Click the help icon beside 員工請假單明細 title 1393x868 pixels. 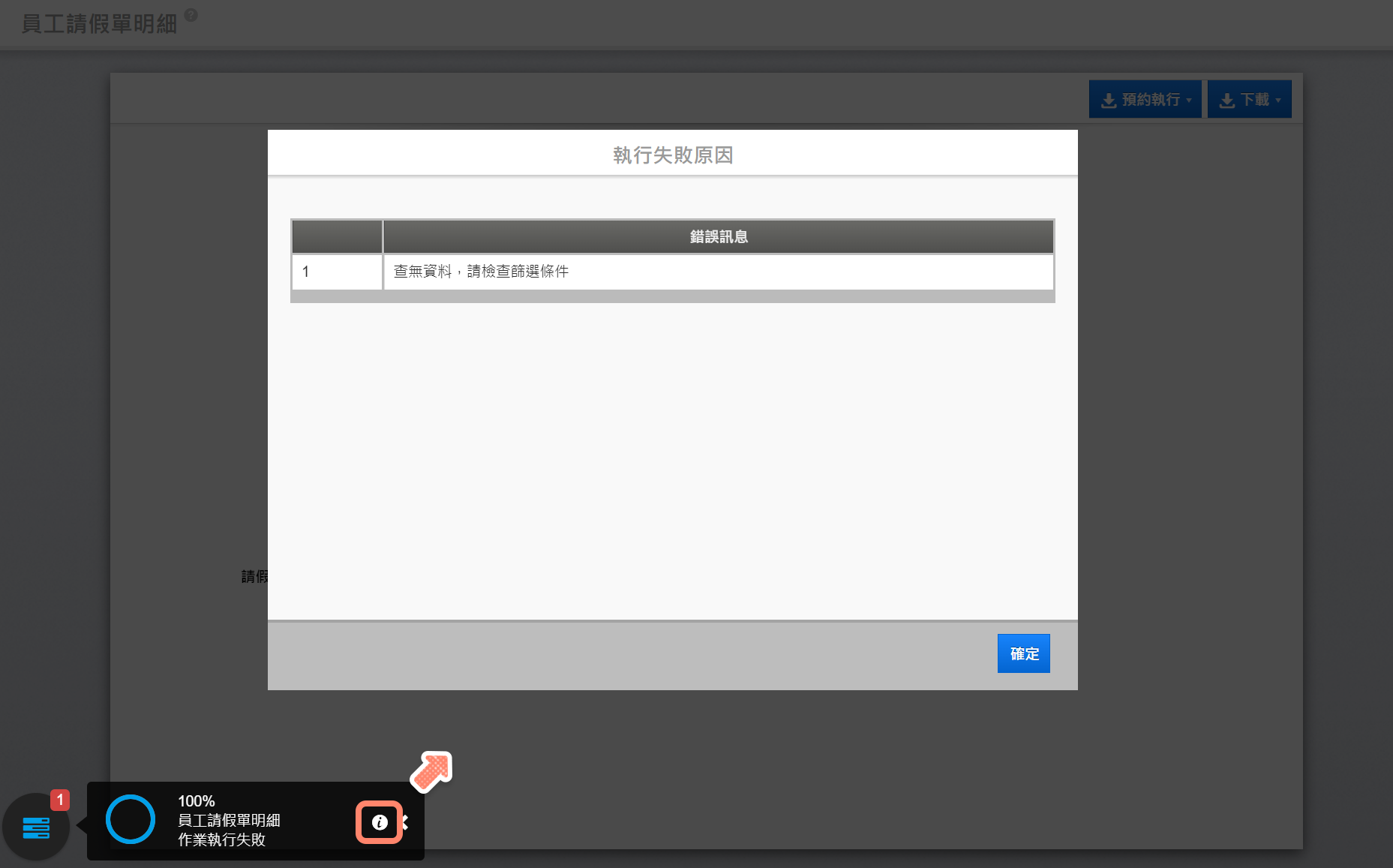(x=191, y=15)
